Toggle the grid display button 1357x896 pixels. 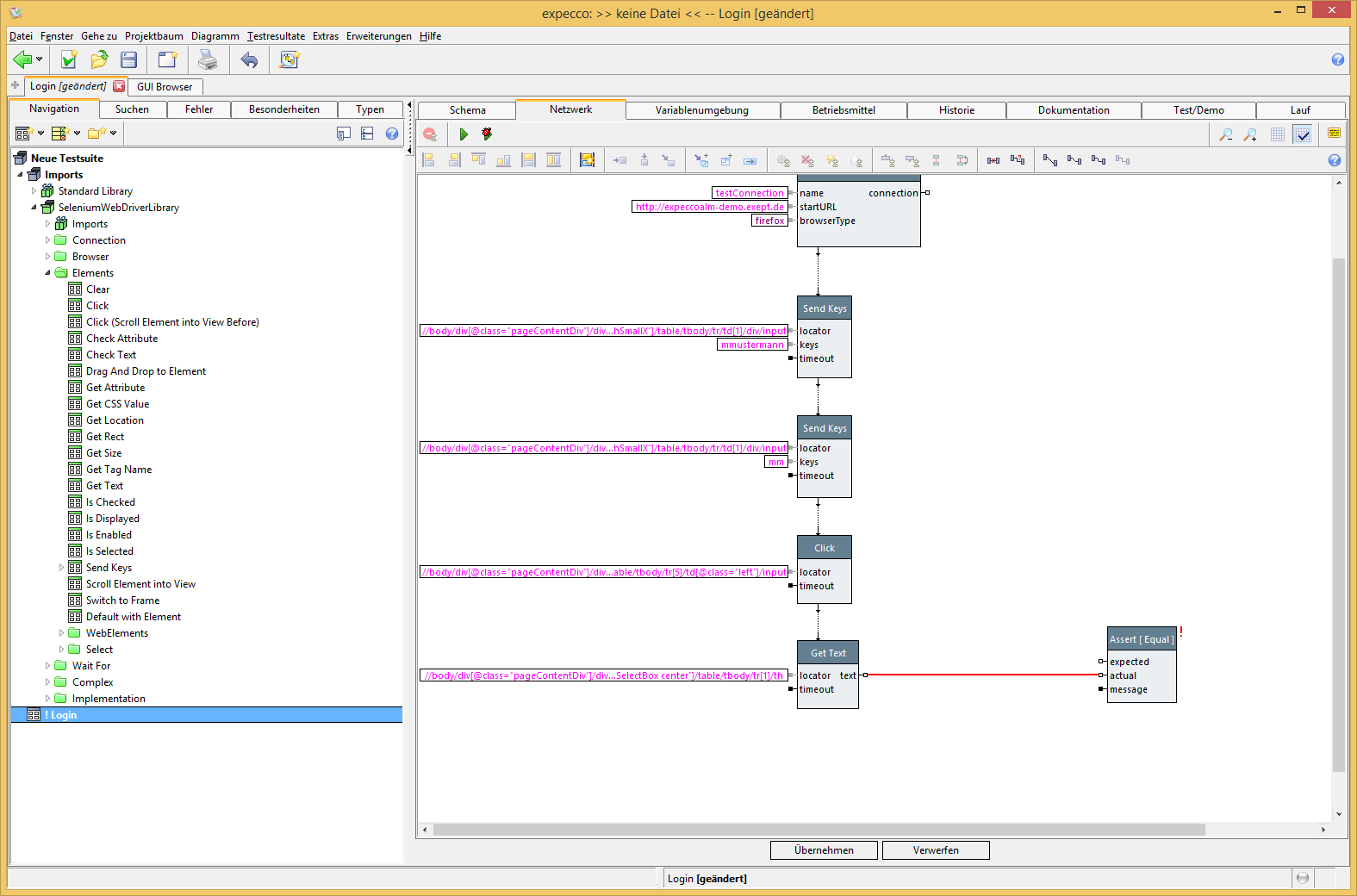click(1278, 134)
